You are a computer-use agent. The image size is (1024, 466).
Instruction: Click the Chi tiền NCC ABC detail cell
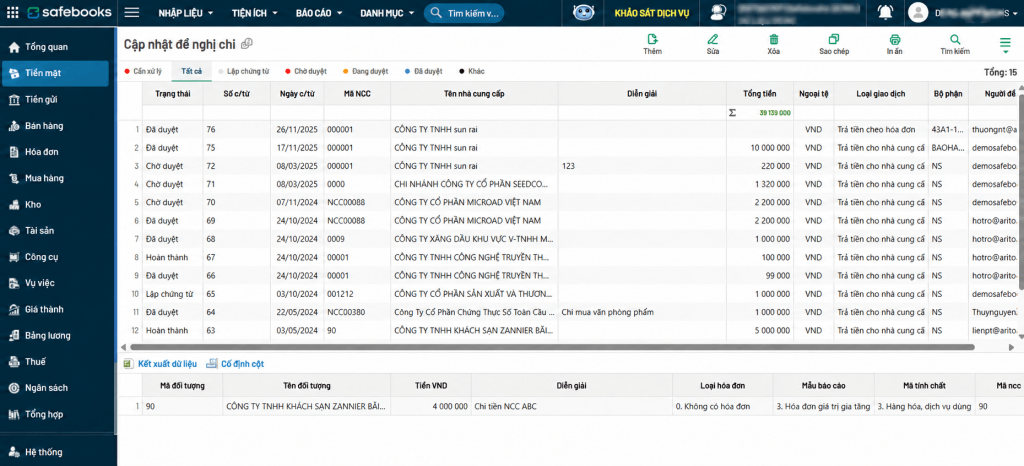[571, 407]
